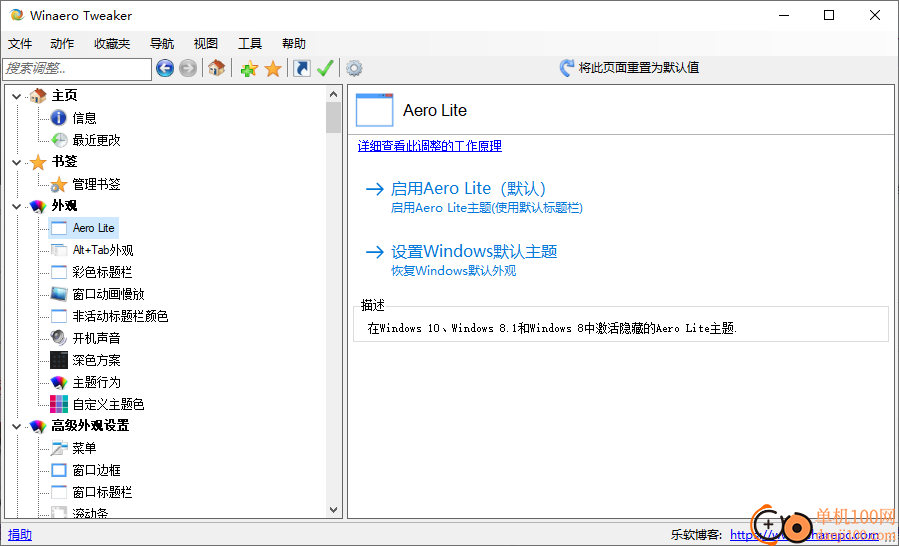Select the 主页 root node

click(x=64, y=96)
